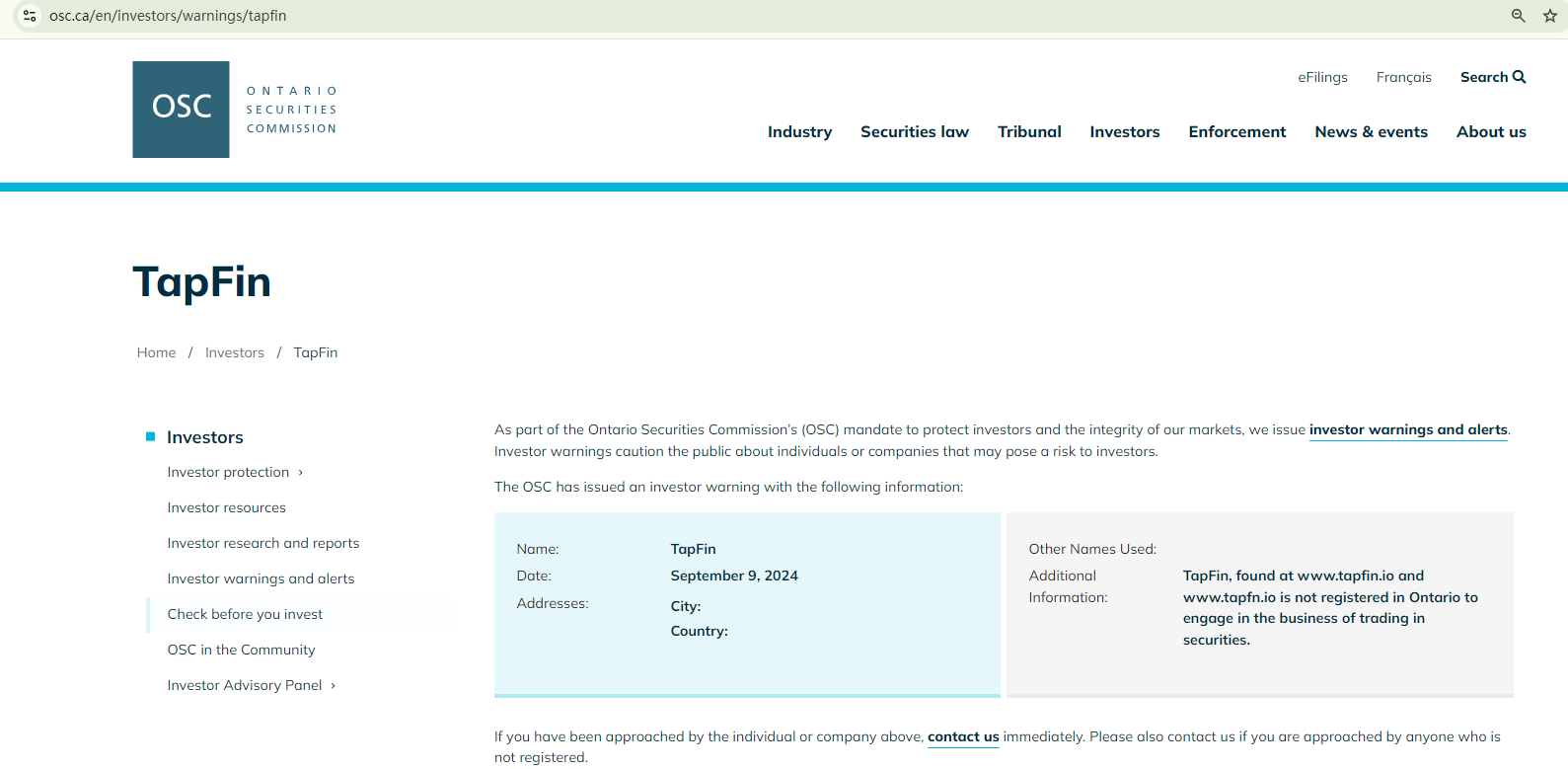Image resolution: width=1568 pixels, height=769 pixels.
Task: Click the browser address bar URL
Action: coord(168,16)
